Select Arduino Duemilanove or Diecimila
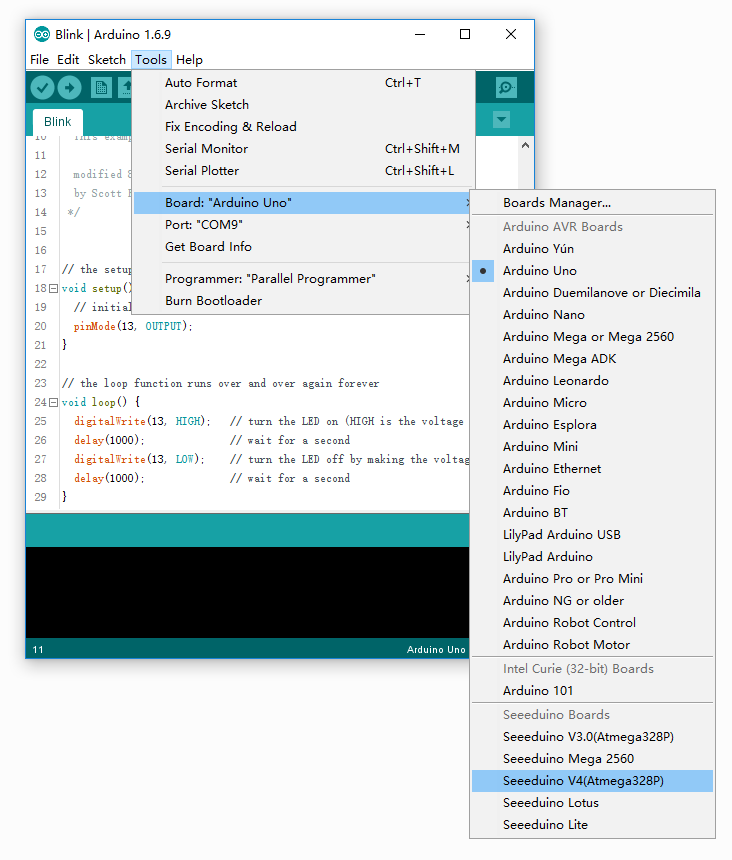Image resolution: width=732 pixels, height=860 pixels. tap(592, 293)
